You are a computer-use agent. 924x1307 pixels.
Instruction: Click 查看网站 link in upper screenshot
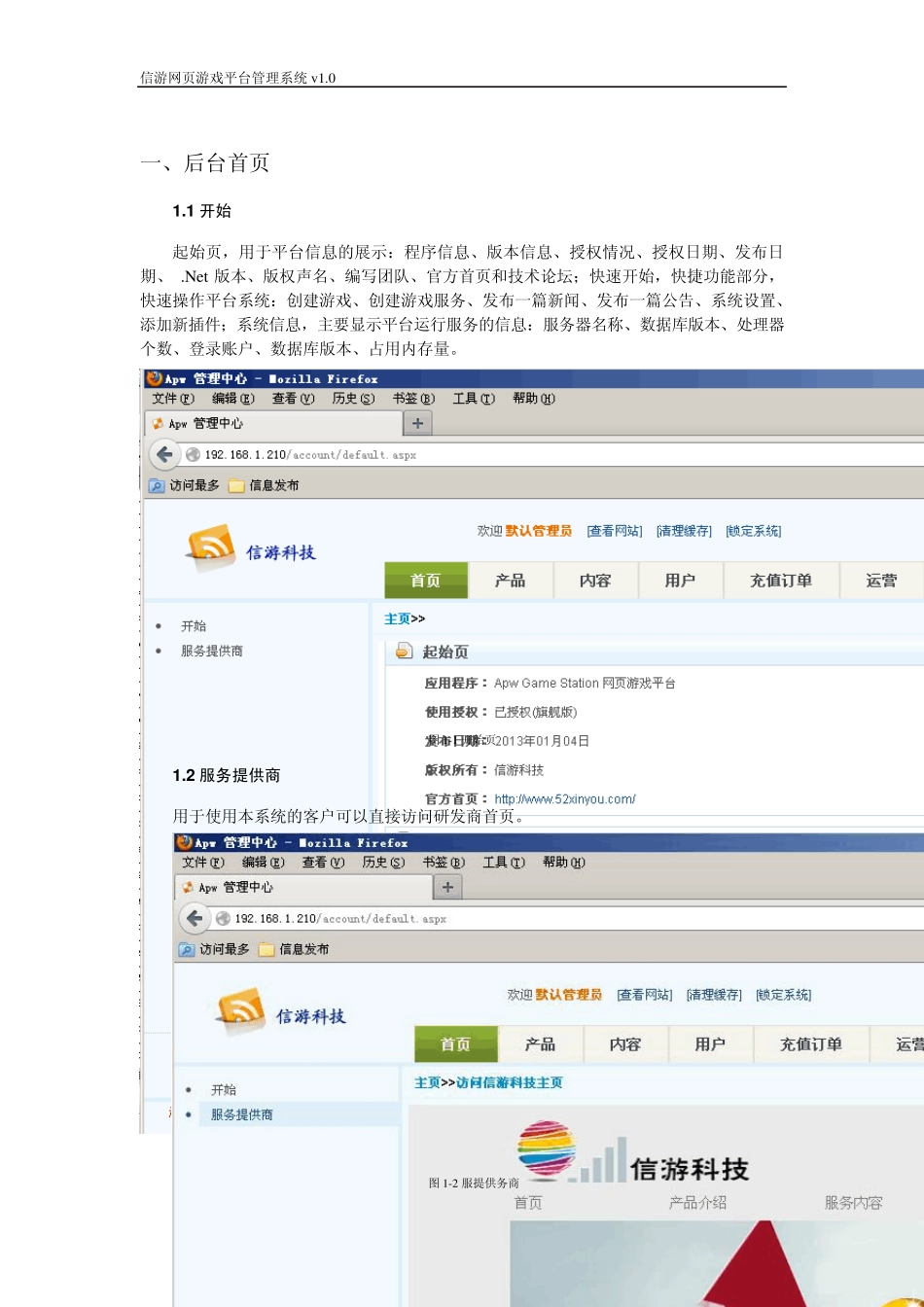click(615, 531)
